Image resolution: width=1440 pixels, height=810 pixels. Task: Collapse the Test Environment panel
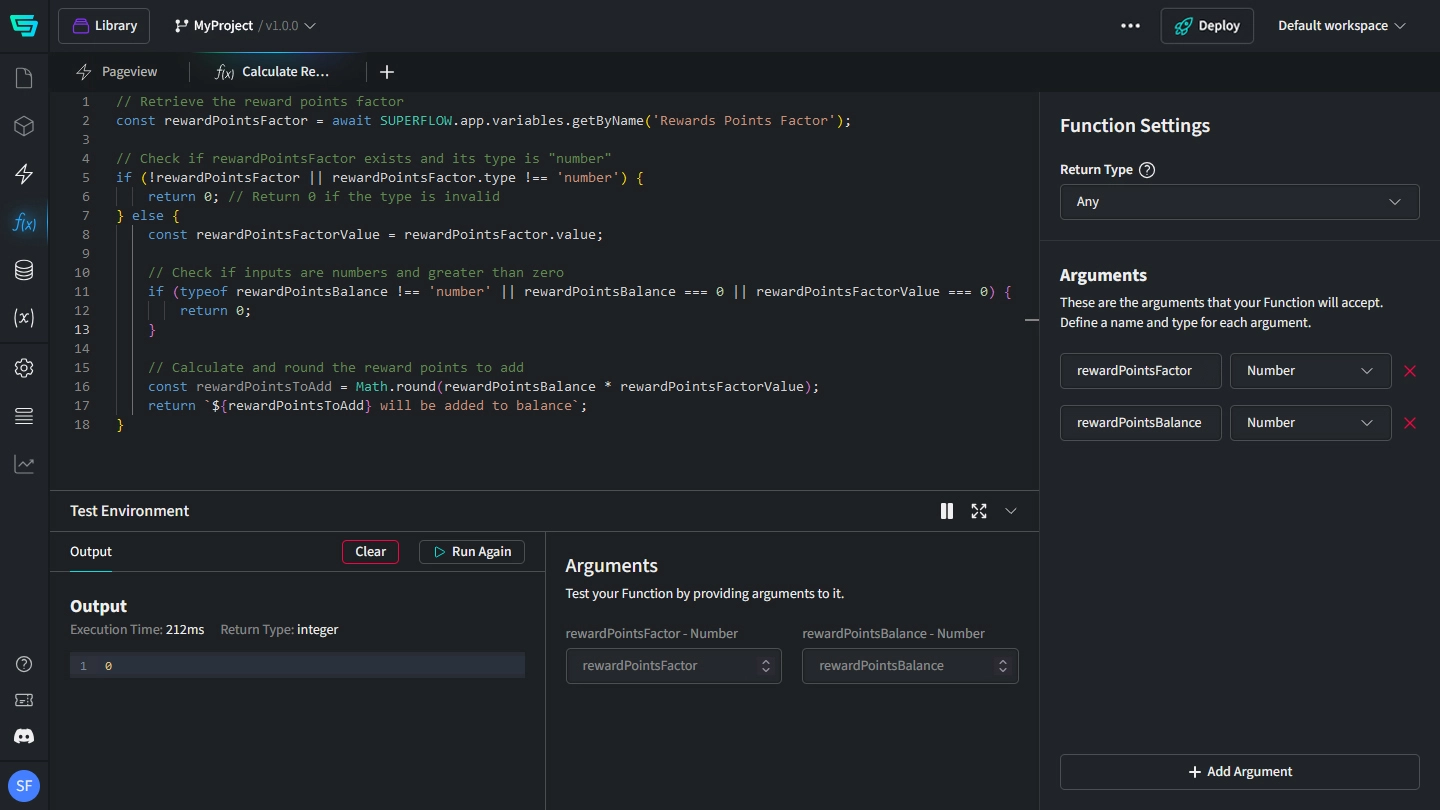click(1011, 511)
